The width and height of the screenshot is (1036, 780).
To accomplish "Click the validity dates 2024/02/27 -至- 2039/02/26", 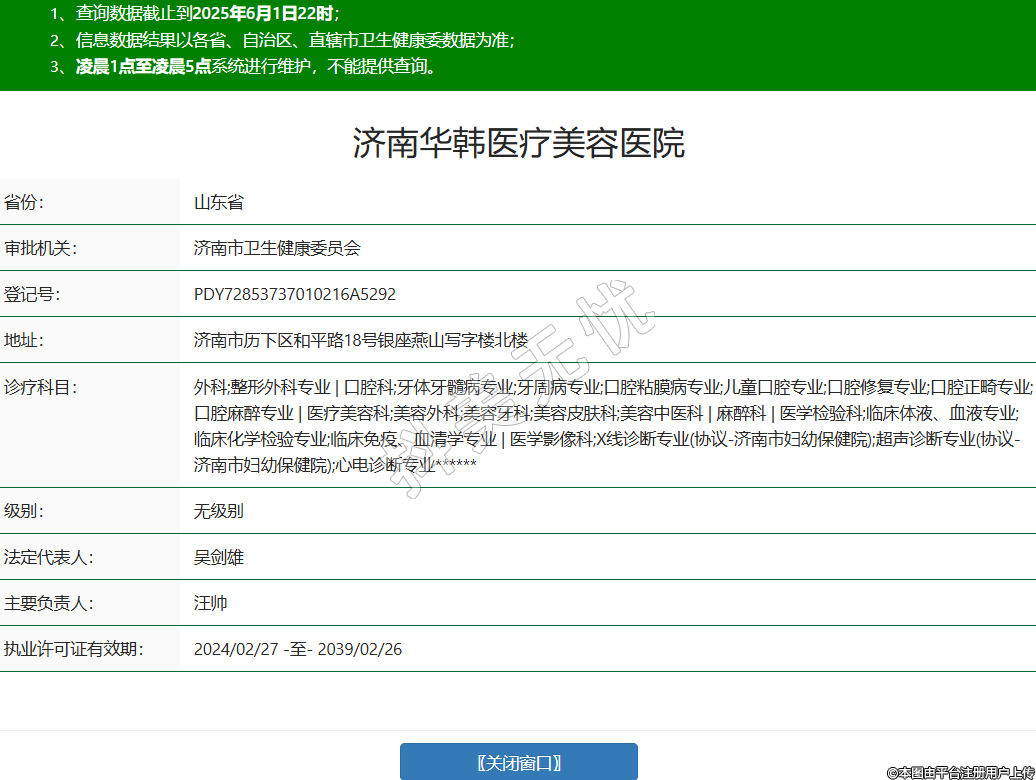I will (298, 650).
